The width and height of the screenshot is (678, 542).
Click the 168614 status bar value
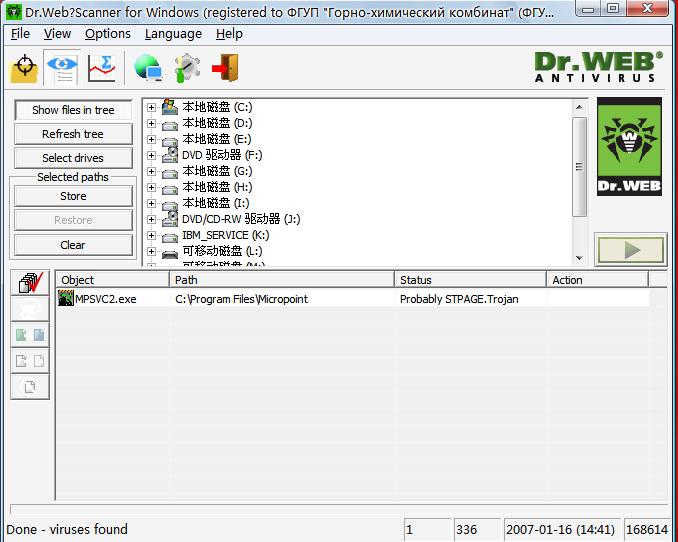(647, 529)
